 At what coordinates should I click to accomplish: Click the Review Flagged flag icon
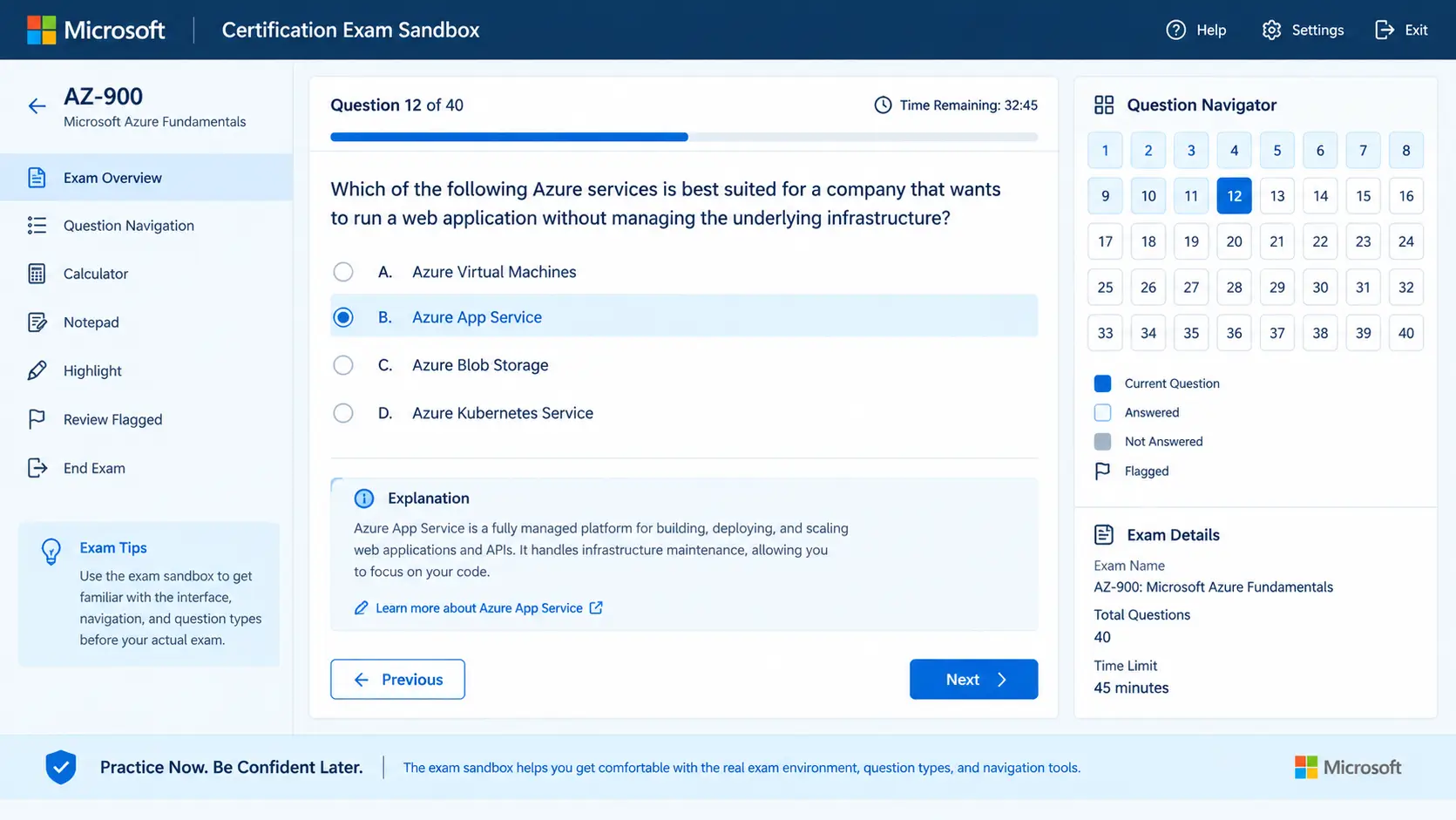pos(37,419)
